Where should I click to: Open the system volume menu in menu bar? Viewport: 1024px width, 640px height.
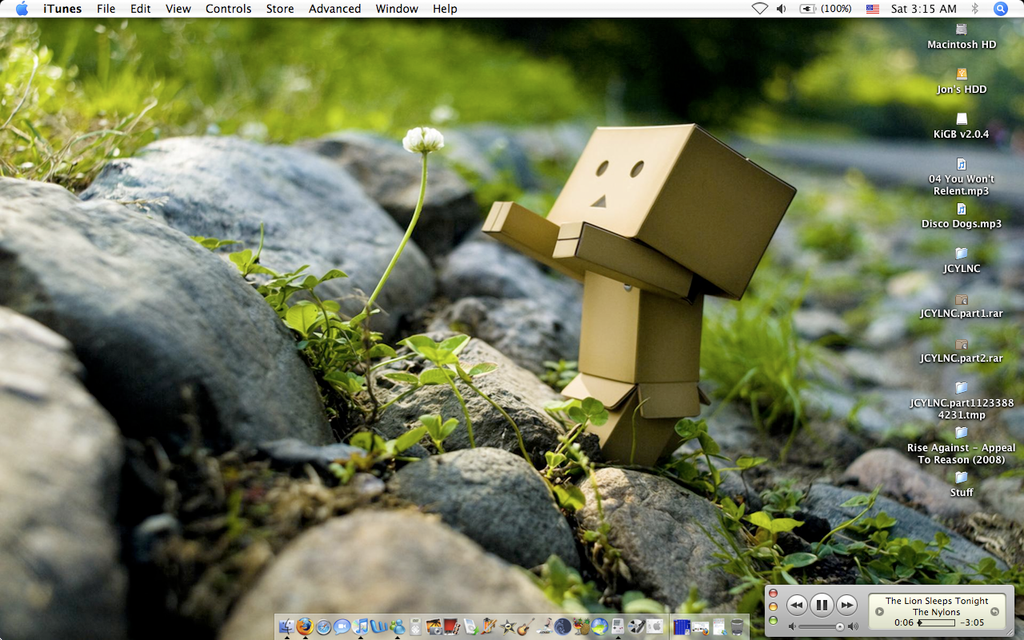click(781, 8)
